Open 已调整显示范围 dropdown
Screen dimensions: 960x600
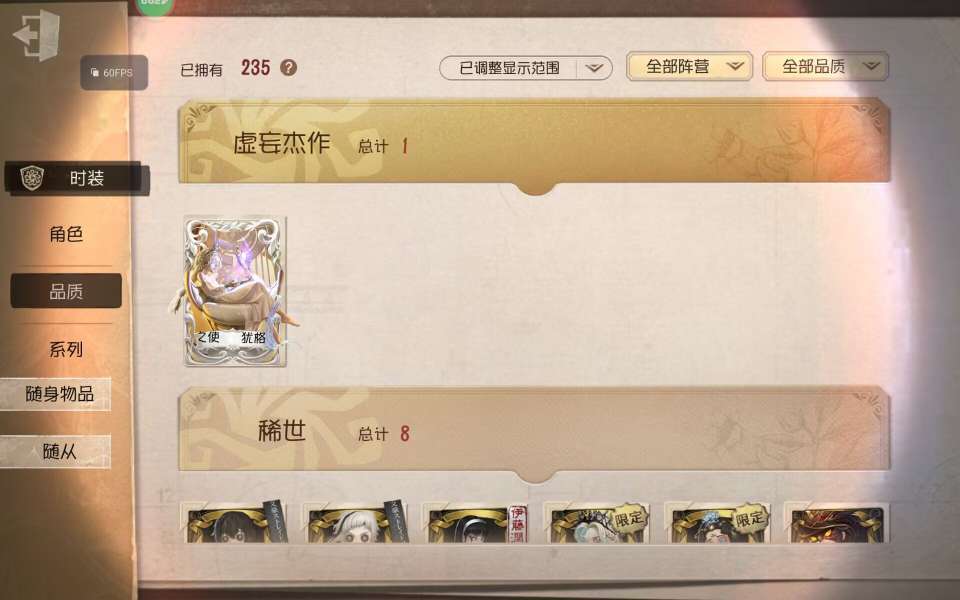[x=526, y=67]
